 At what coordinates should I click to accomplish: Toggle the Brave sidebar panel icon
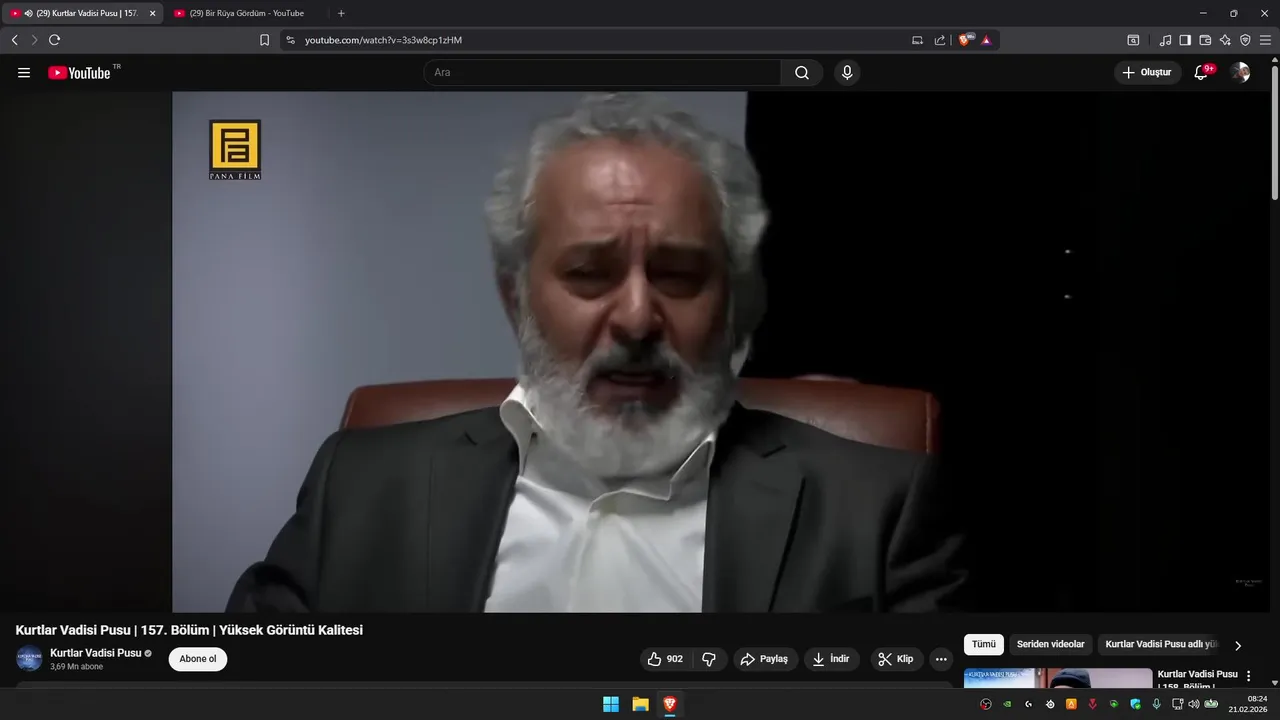(1185, 40)
